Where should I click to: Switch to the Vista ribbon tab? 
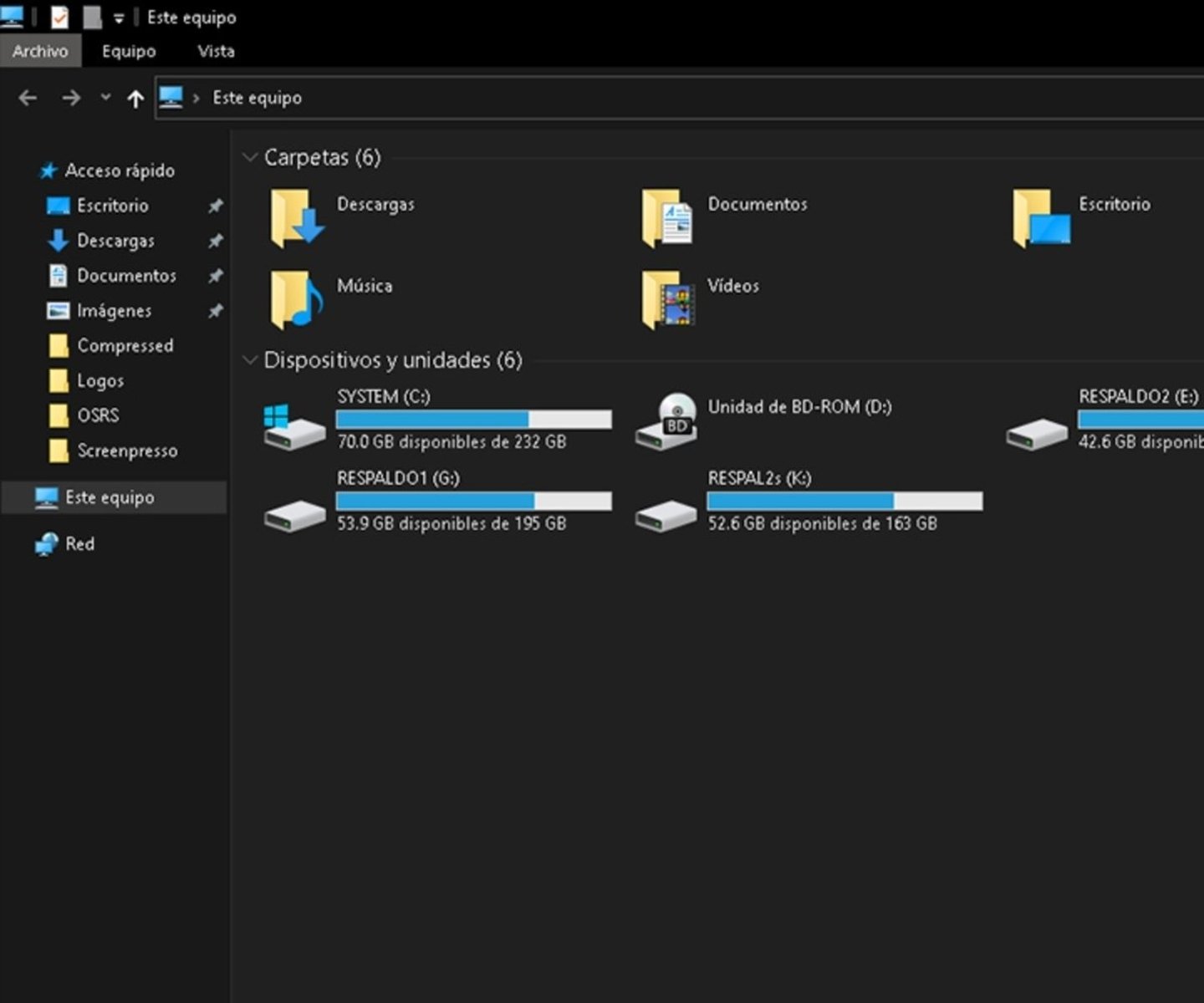tap(216, 51)
